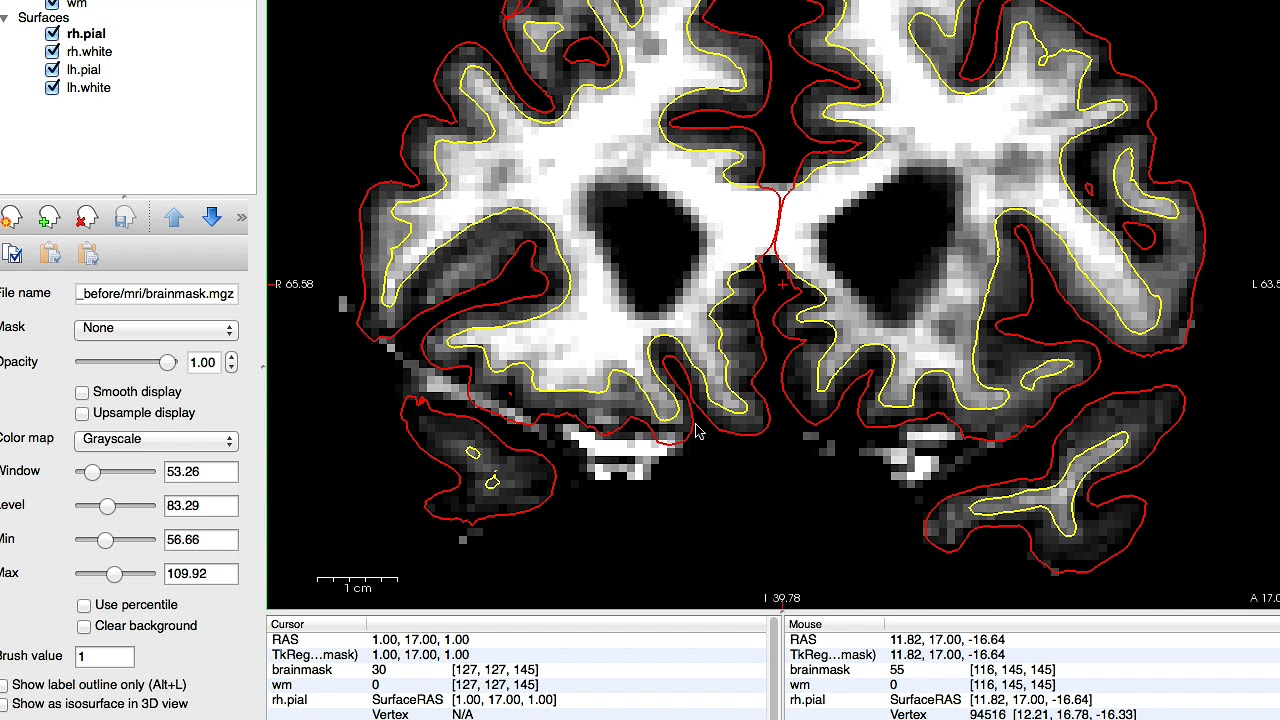Click the Level slider track

[115, 506]
